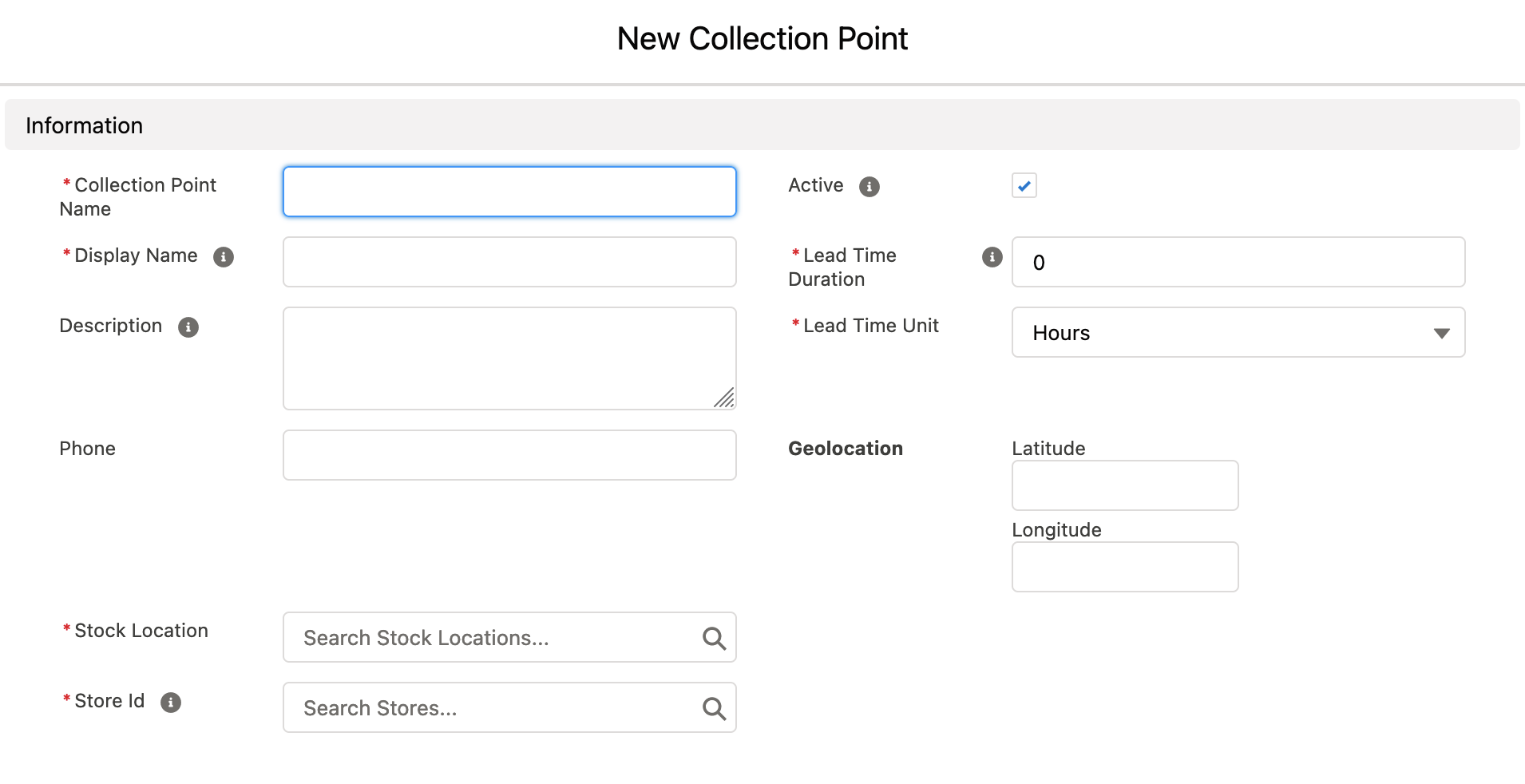Click the Latitude input under Geolocation
The height and width of the screenshot is (784, 1525).
pyautogui.click(x=1124, y=485)
